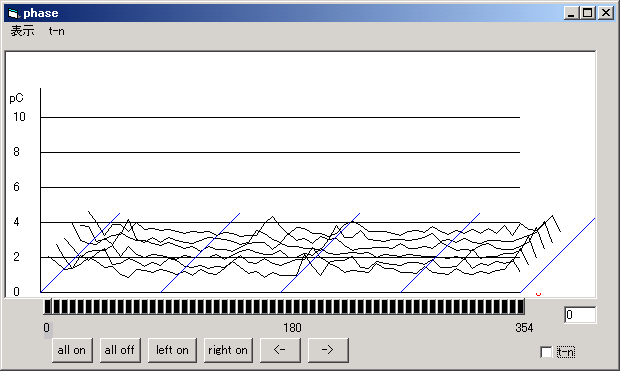This screenshot has height=371, width=620.
Task: Maximize the phase window
Action: click(x=588, y=13)
